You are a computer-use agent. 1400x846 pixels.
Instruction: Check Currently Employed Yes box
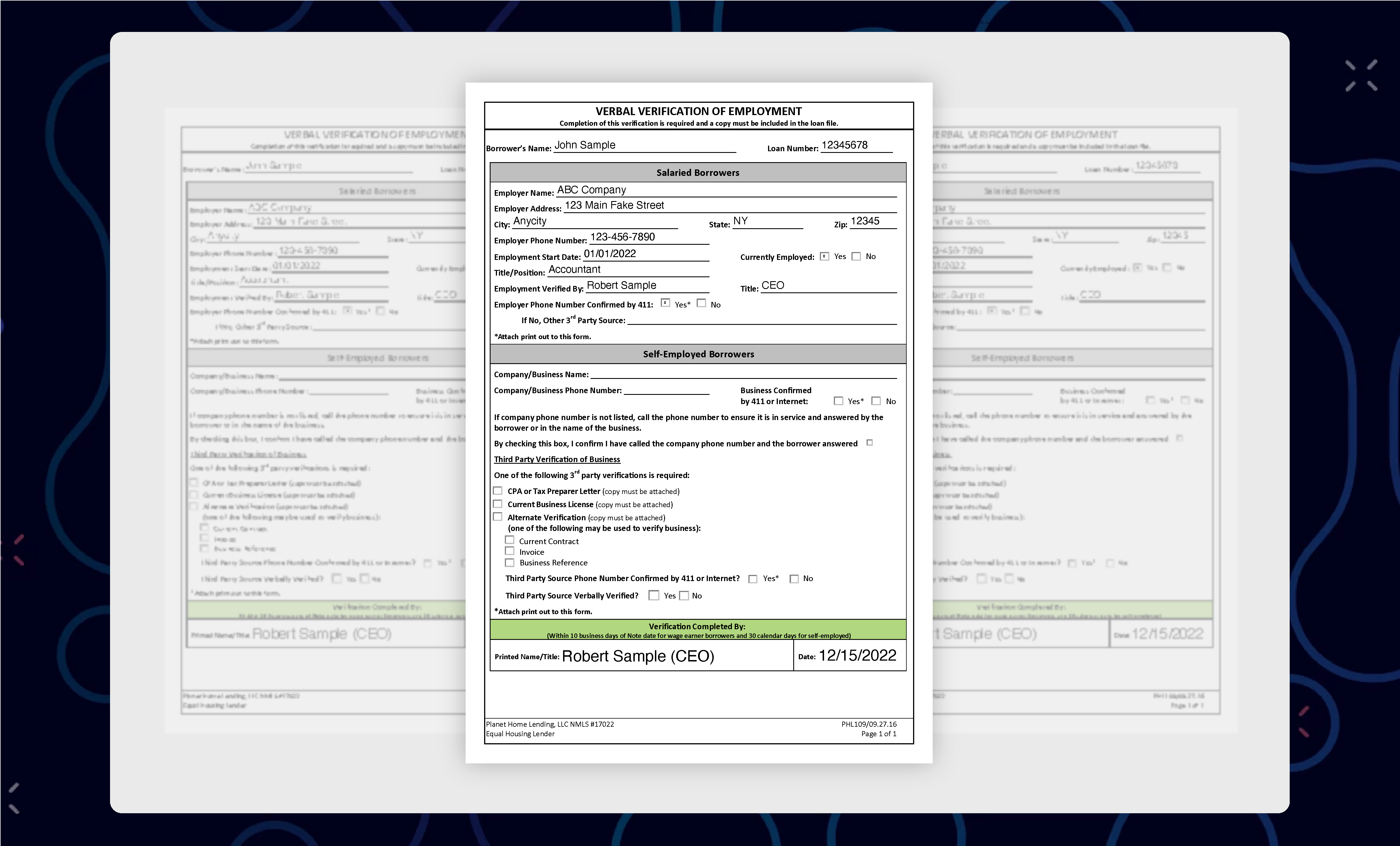824,256
